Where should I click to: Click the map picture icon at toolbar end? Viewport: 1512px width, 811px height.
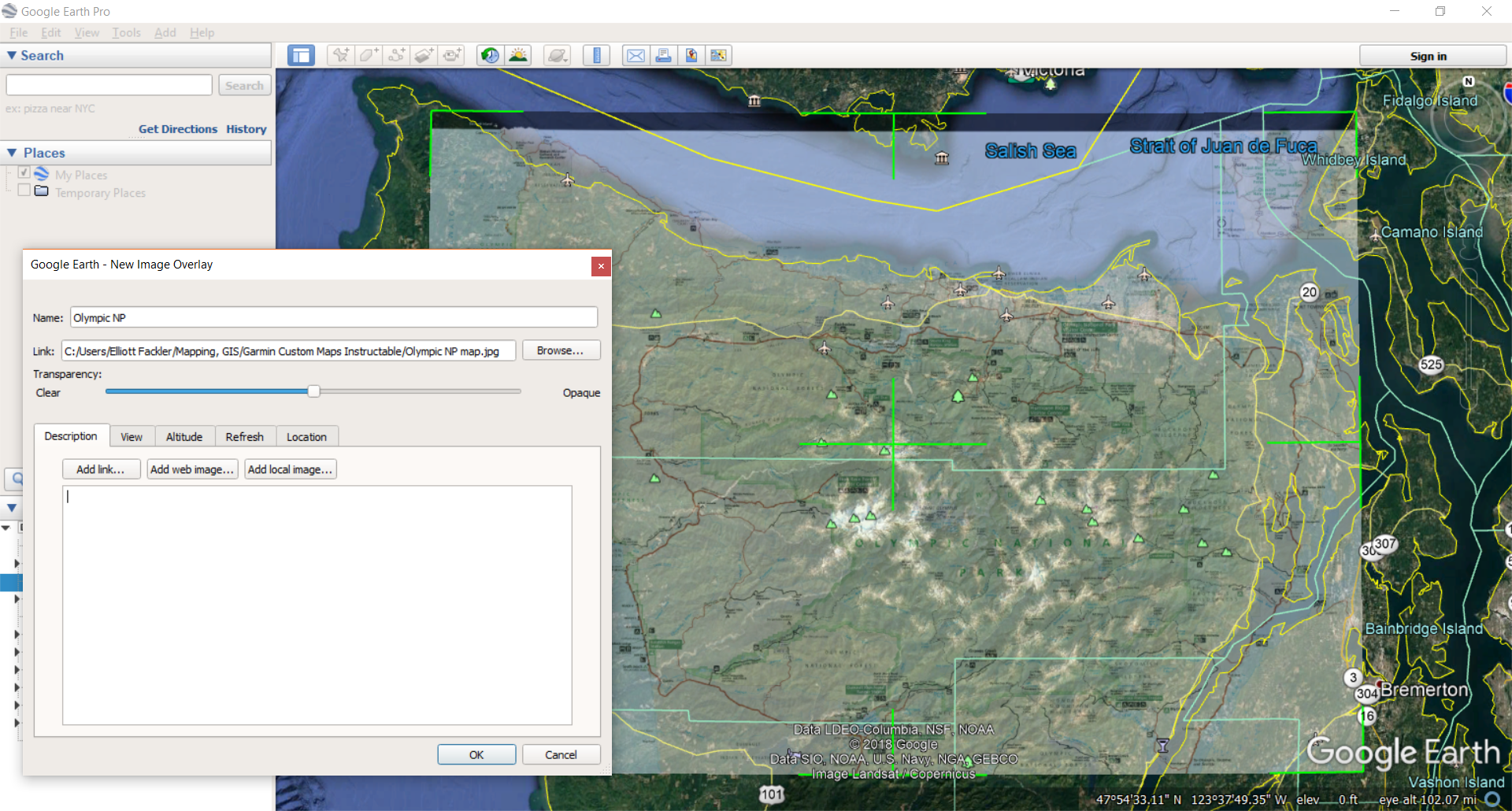click(x=718, y=55)
